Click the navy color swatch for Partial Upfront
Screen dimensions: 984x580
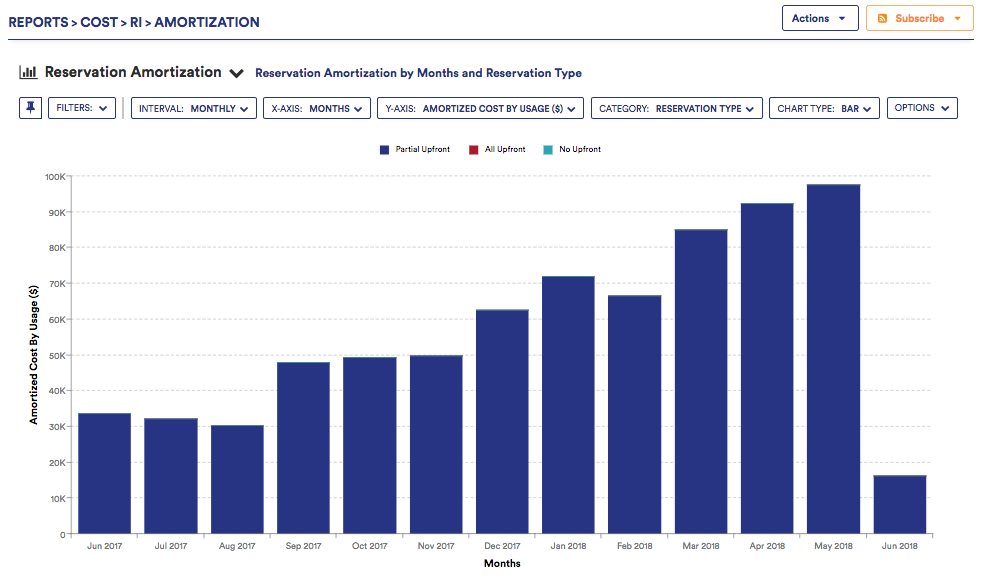pyautogui.click(x=382, y=149)
